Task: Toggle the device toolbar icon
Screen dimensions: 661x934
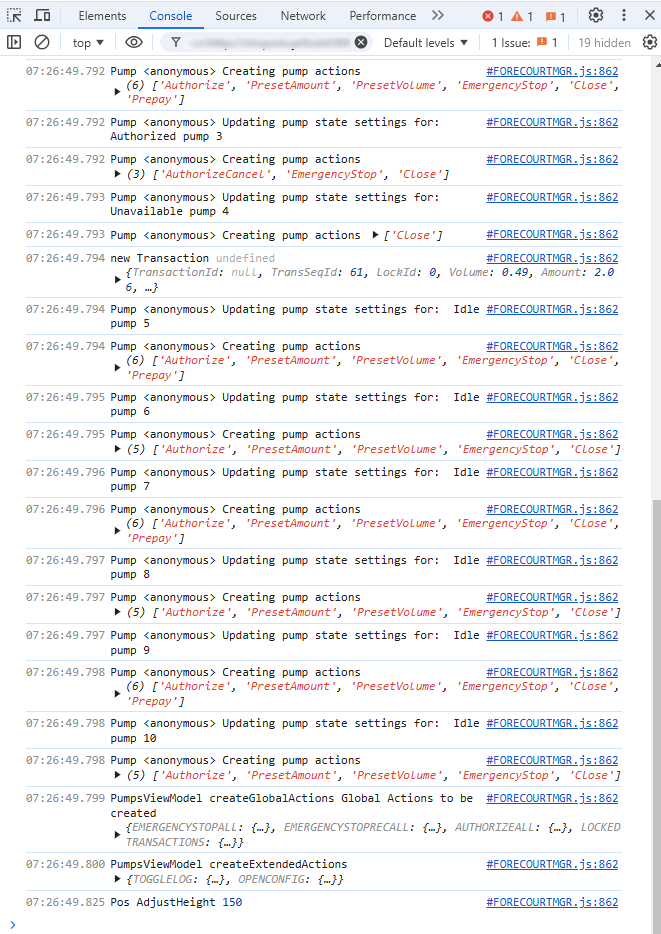Action: coord(42,15)
